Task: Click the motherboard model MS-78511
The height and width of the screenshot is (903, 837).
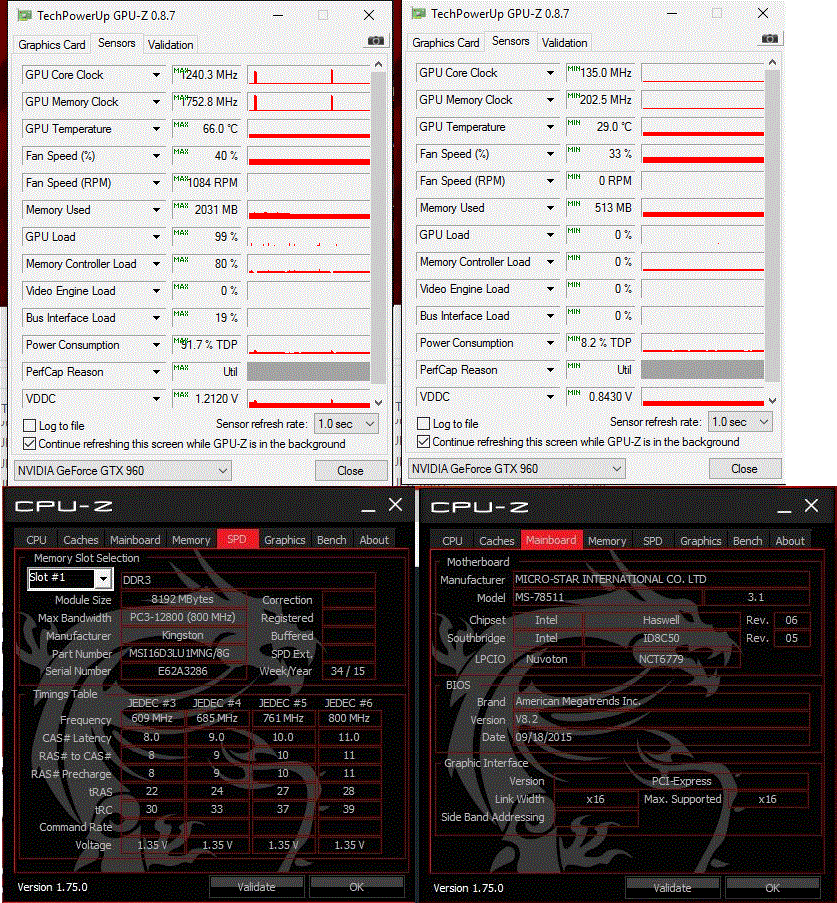Action: (x=607, y=597)
